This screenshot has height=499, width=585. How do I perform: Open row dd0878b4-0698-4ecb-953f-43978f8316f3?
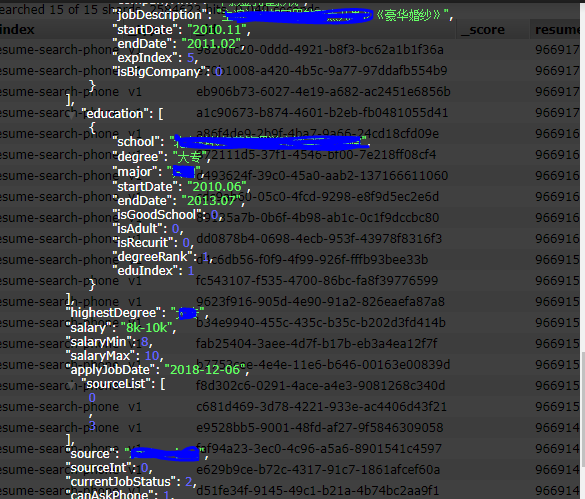click(x=319, y=238)
